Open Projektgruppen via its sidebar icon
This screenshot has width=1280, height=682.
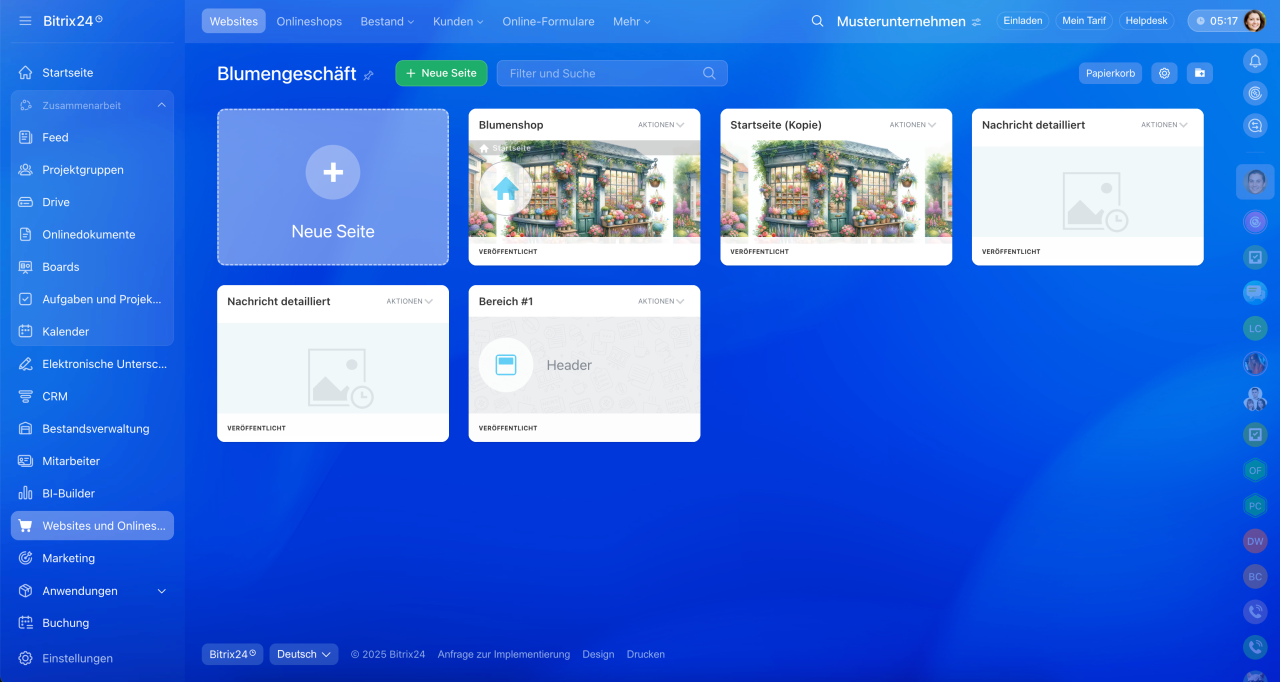[x=26, y=170]
